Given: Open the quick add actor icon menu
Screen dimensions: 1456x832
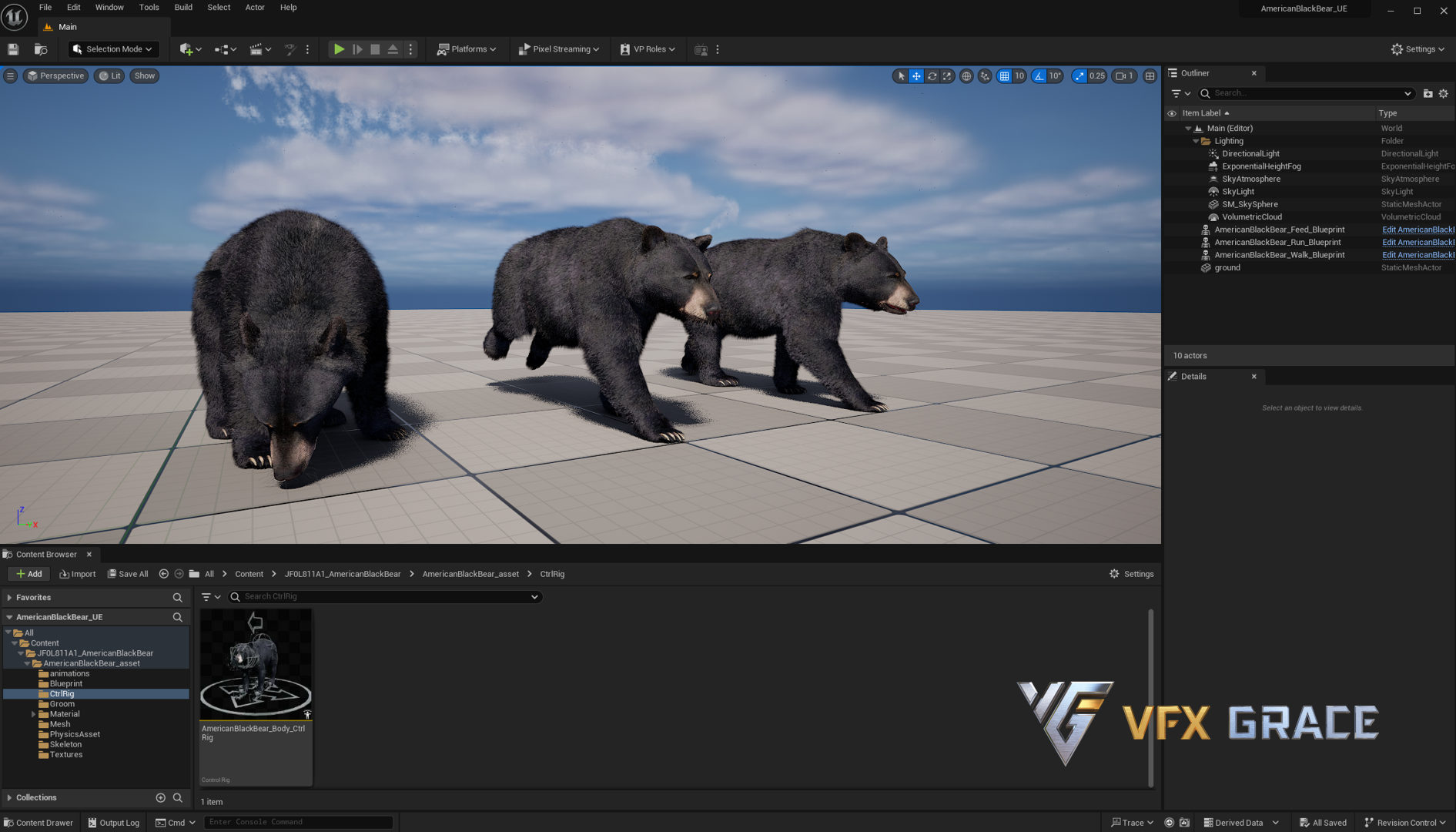Looking at the screenshot, I should [x=190, y=49].
